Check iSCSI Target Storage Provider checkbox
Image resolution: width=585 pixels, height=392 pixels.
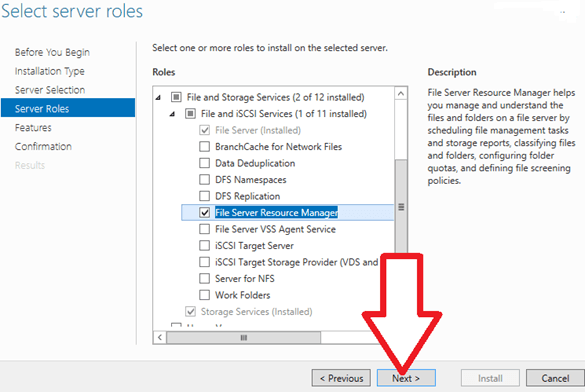(204, 262)
